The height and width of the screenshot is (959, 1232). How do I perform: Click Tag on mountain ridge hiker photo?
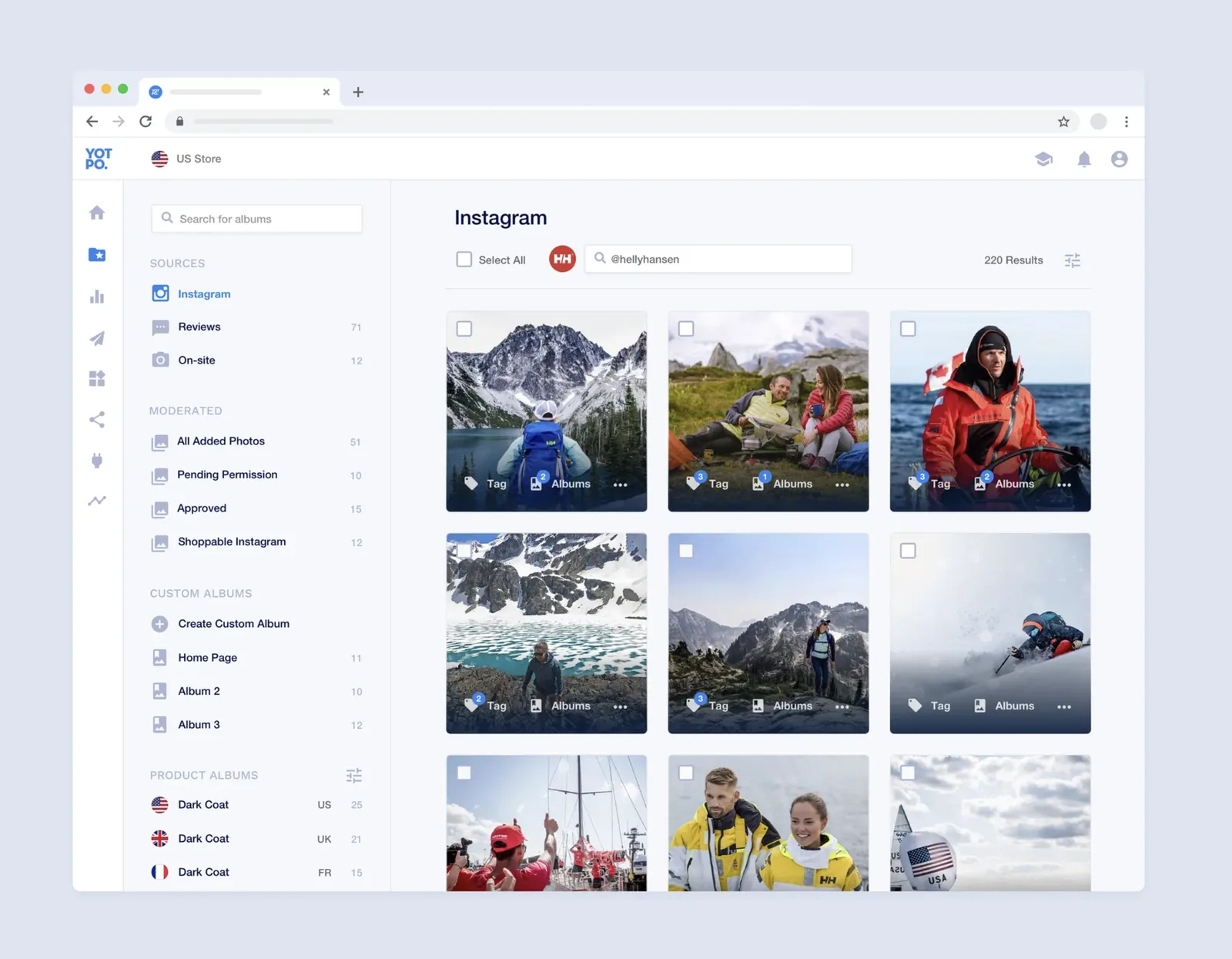pyautogui.click(x=708, y=706)
